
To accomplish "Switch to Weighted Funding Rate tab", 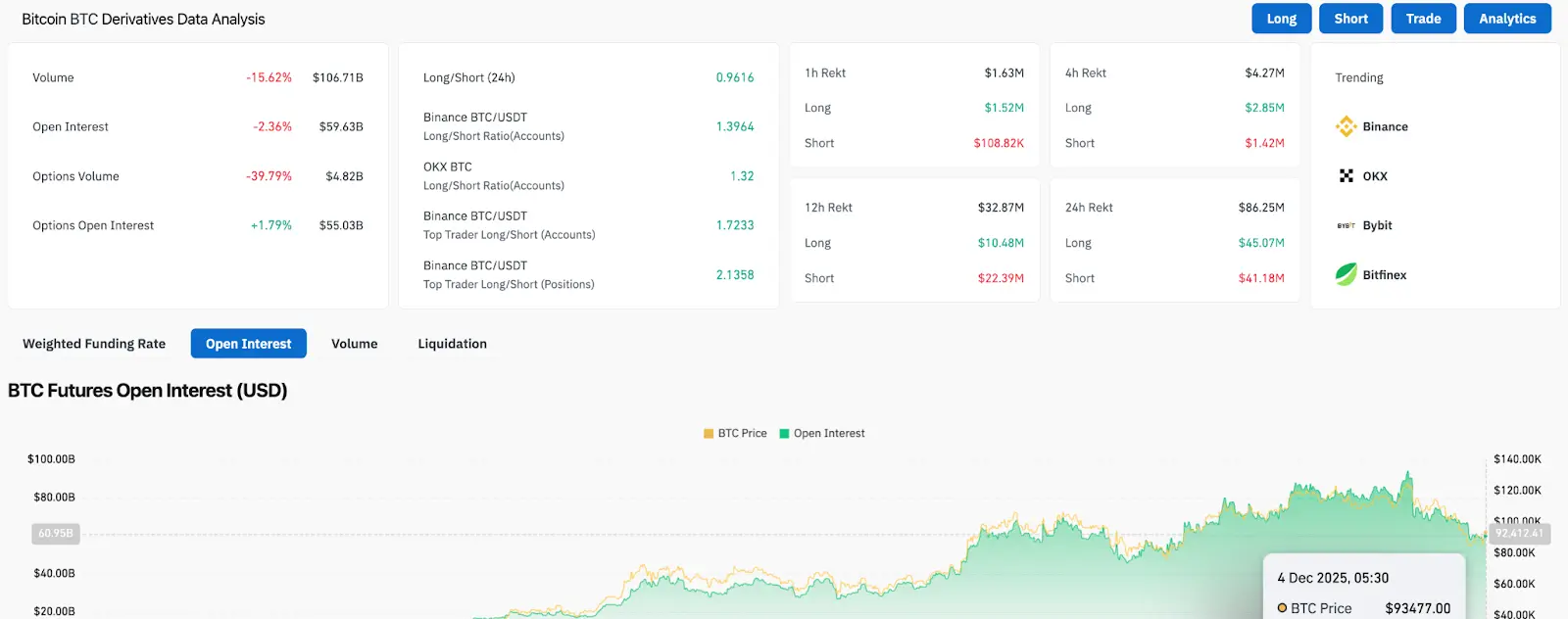I will (x=94, y=344).
